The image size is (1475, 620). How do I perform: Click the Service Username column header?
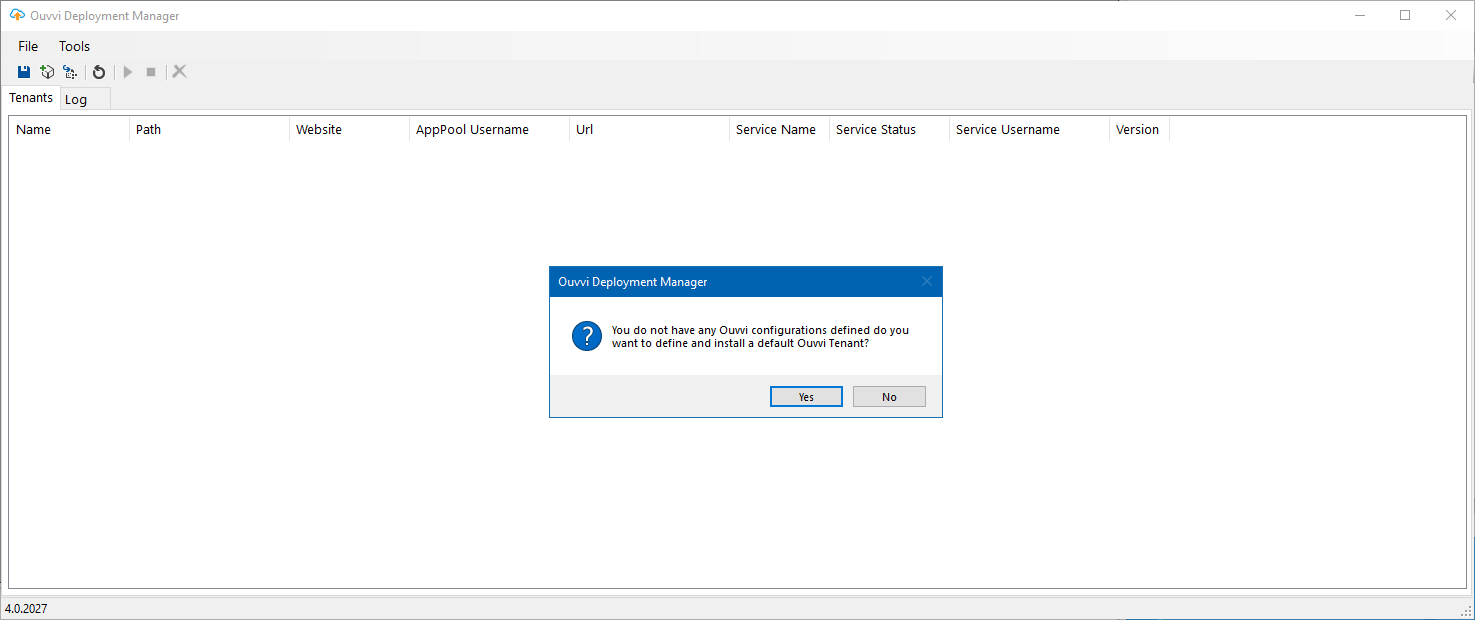tap(1029, 129)
